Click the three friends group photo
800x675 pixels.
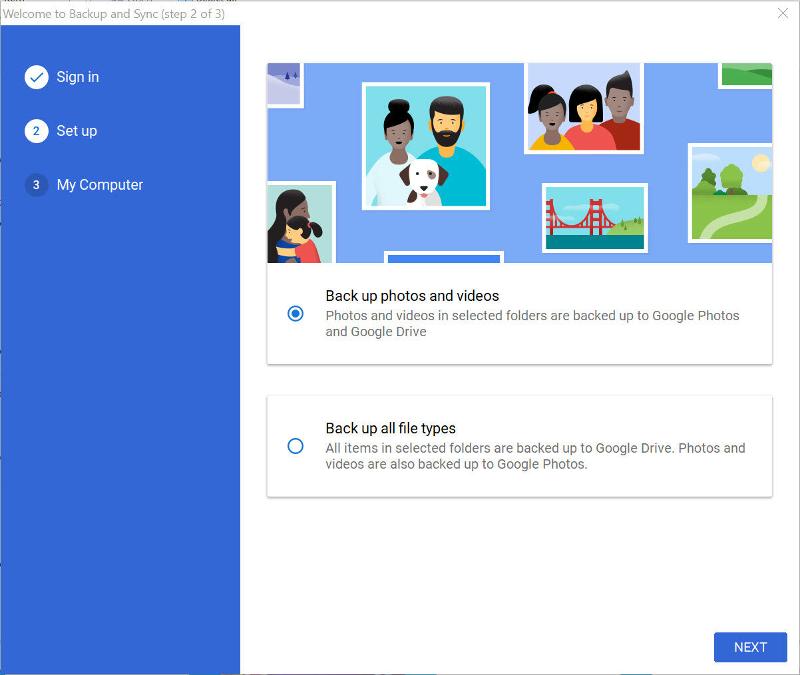pos(584,107)
